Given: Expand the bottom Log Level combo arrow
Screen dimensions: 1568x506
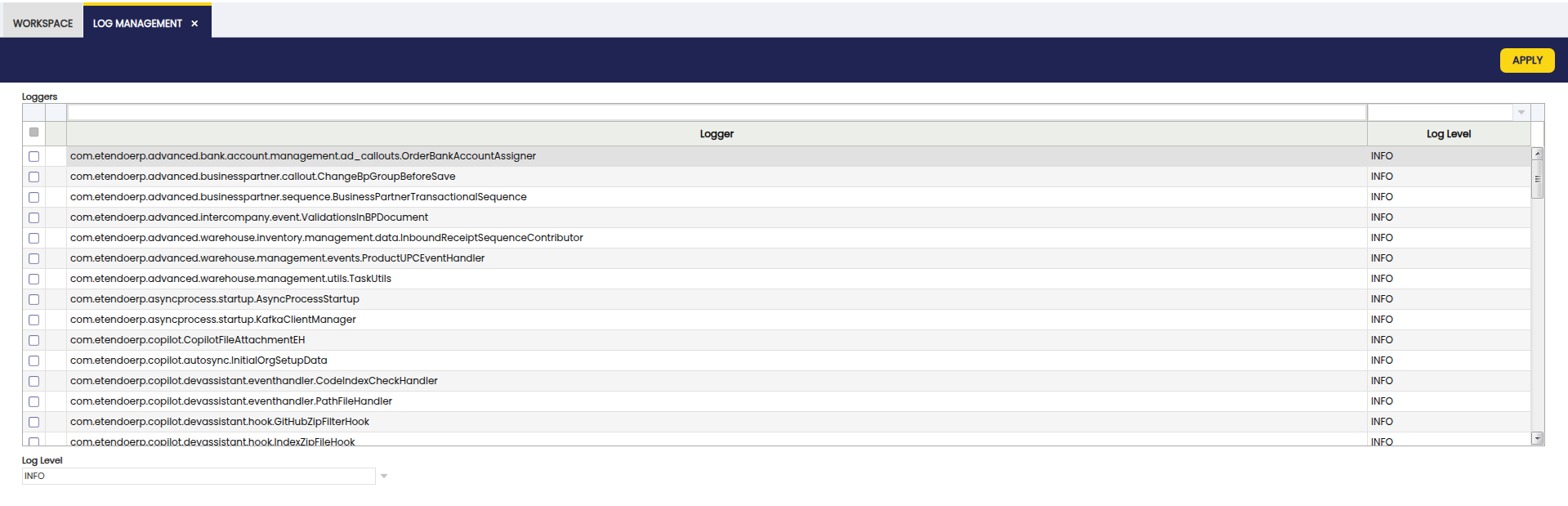Looking at the screenshot, I should click(383, 477).
